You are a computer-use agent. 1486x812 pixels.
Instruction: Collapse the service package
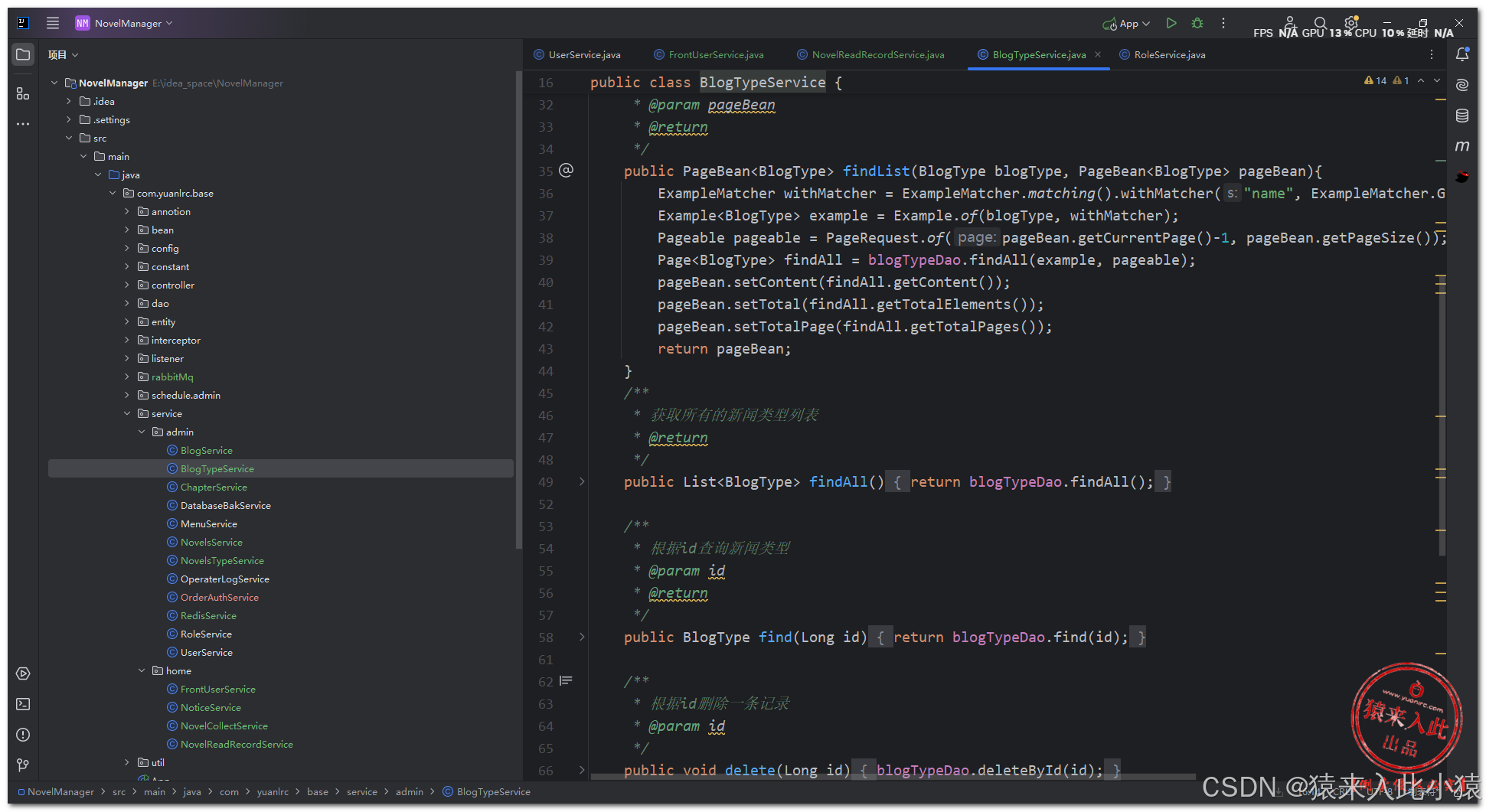click(127, 413)
